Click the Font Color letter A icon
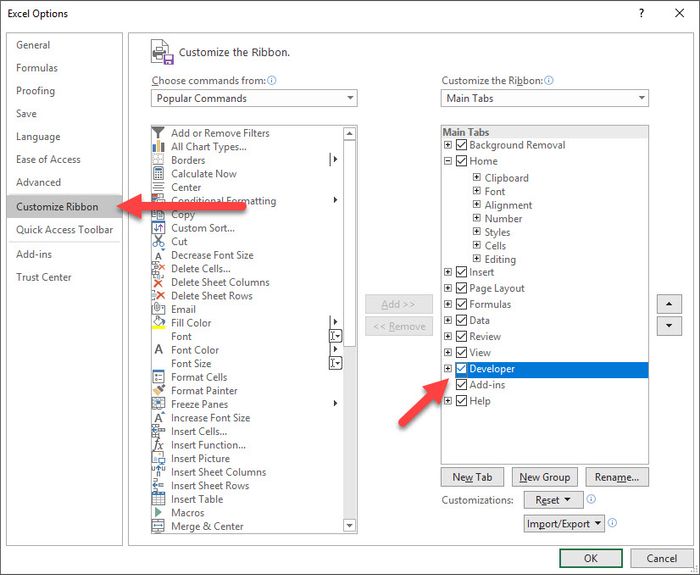 pos(158,350)
